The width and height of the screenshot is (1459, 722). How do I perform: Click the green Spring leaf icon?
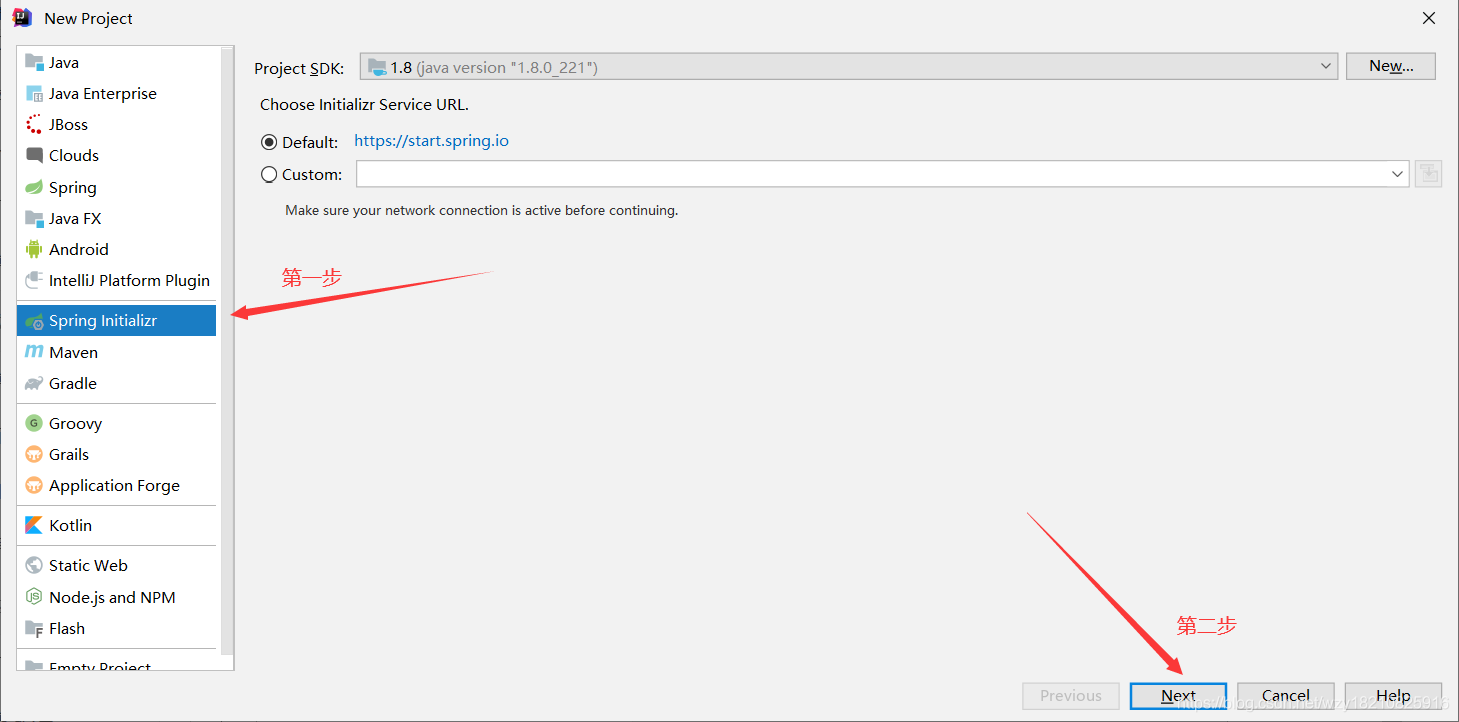tap(34, 187)
